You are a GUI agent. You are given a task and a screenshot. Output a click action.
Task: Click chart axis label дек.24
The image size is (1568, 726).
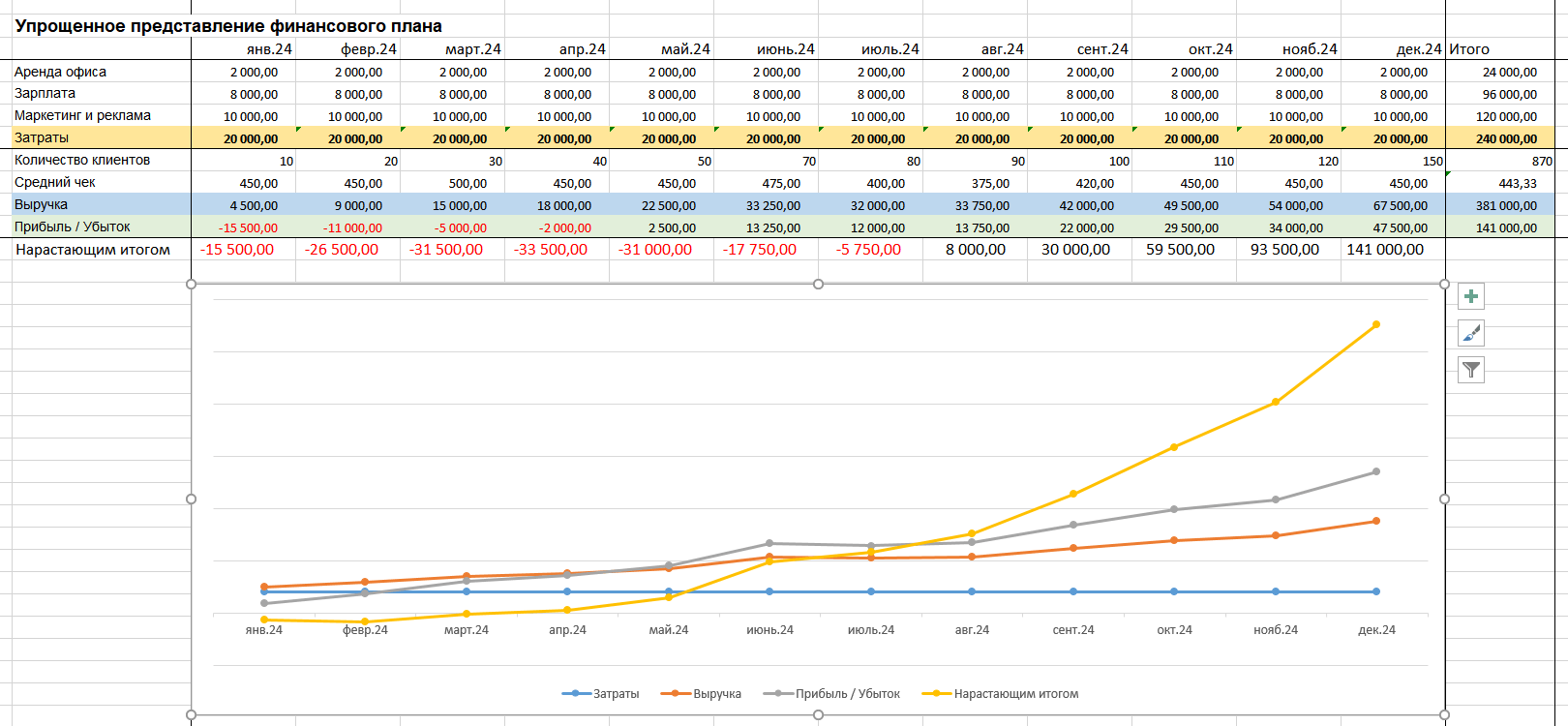(x=1376, y=630)
